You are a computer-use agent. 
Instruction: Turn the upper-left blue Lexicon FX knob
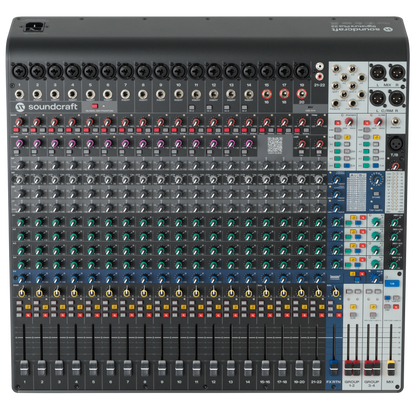point(338,180)
